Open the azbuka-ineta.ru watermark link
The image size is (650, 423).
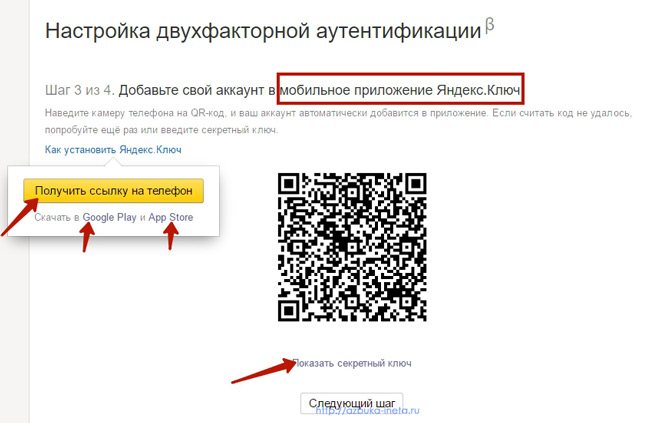pyautogui.click(x=368, y=411)
